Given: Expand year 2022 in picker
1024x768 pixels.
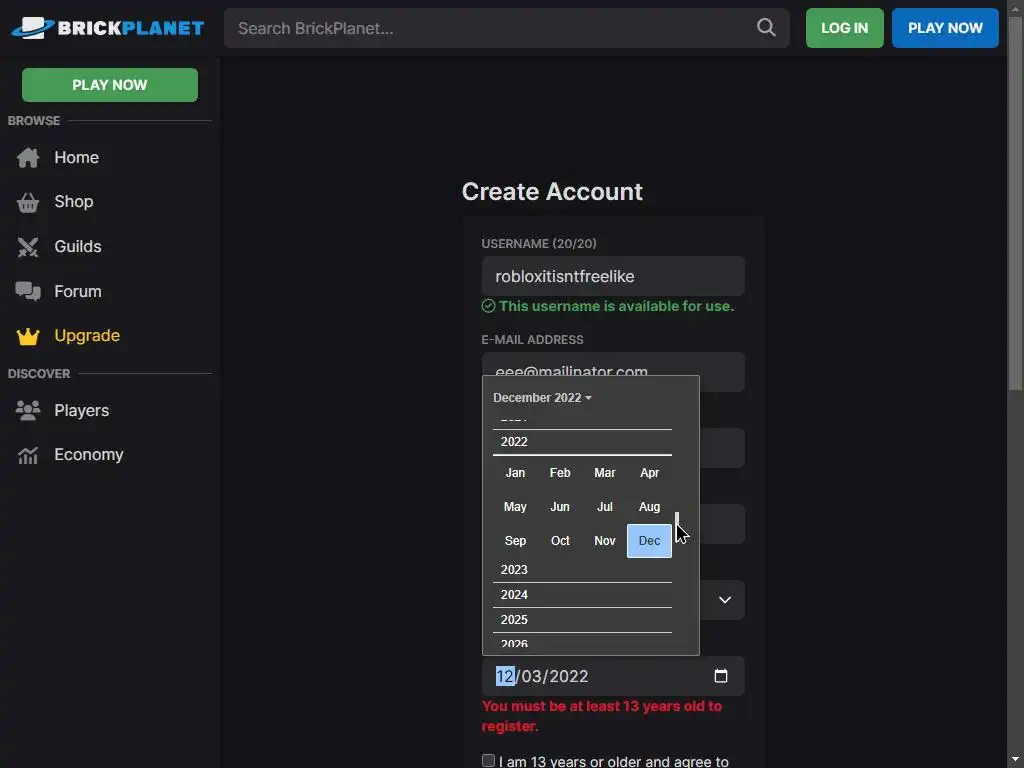Looking at the screenshot, I should click(582, 441).
